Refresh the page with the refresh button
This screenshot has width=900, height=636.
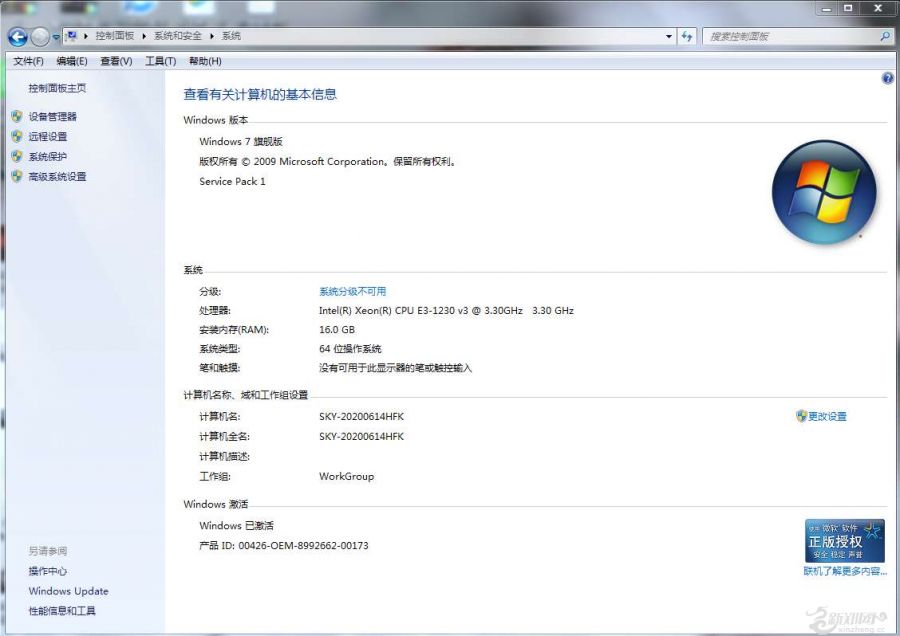click(687, 36)
